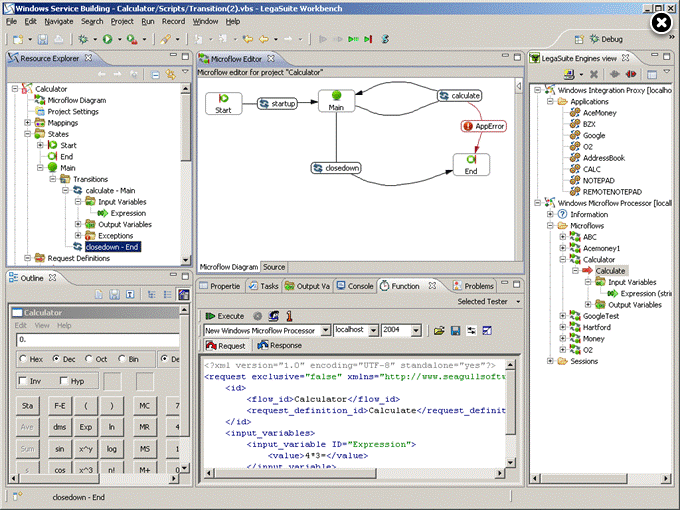Select the Hex radio button
The image size is (680, 510).
(23, 359)
